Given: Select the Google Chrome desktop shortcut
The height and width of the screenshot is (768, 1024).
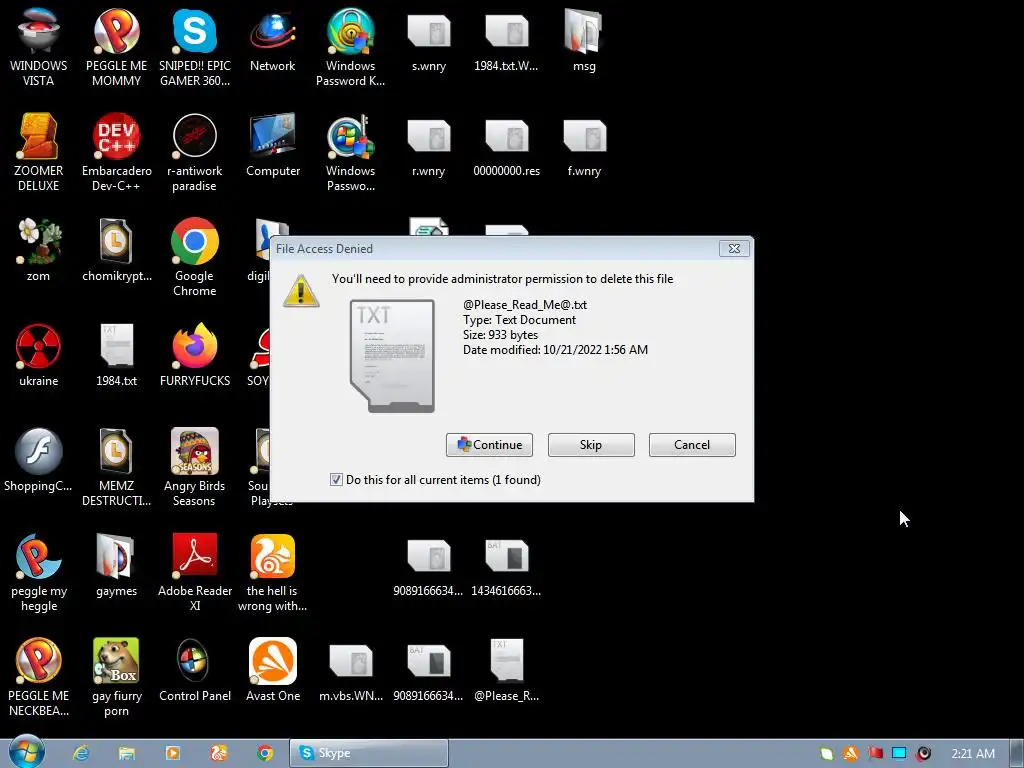Looking at the screenshot, I should [195, 257].
